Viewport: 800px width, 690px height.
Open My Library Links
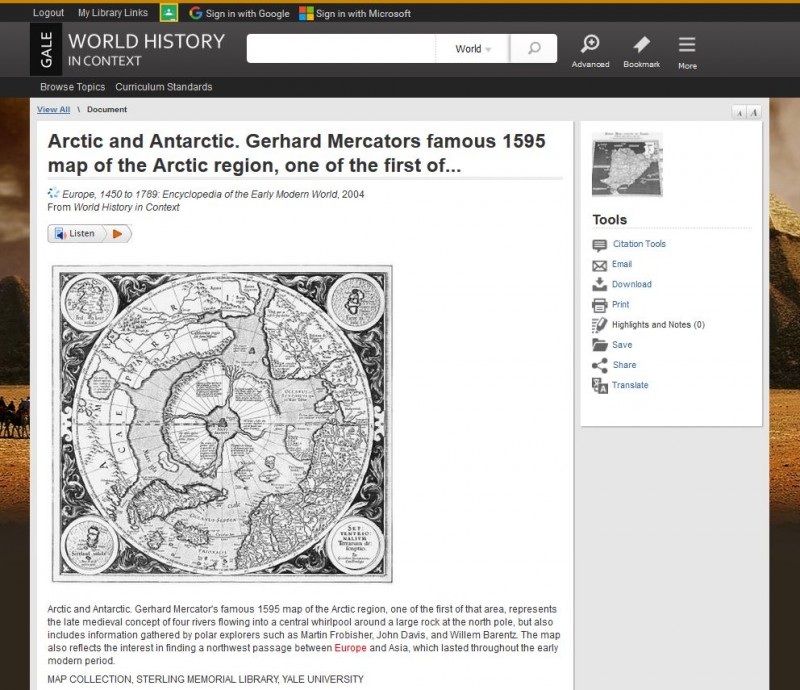[113, 13]
